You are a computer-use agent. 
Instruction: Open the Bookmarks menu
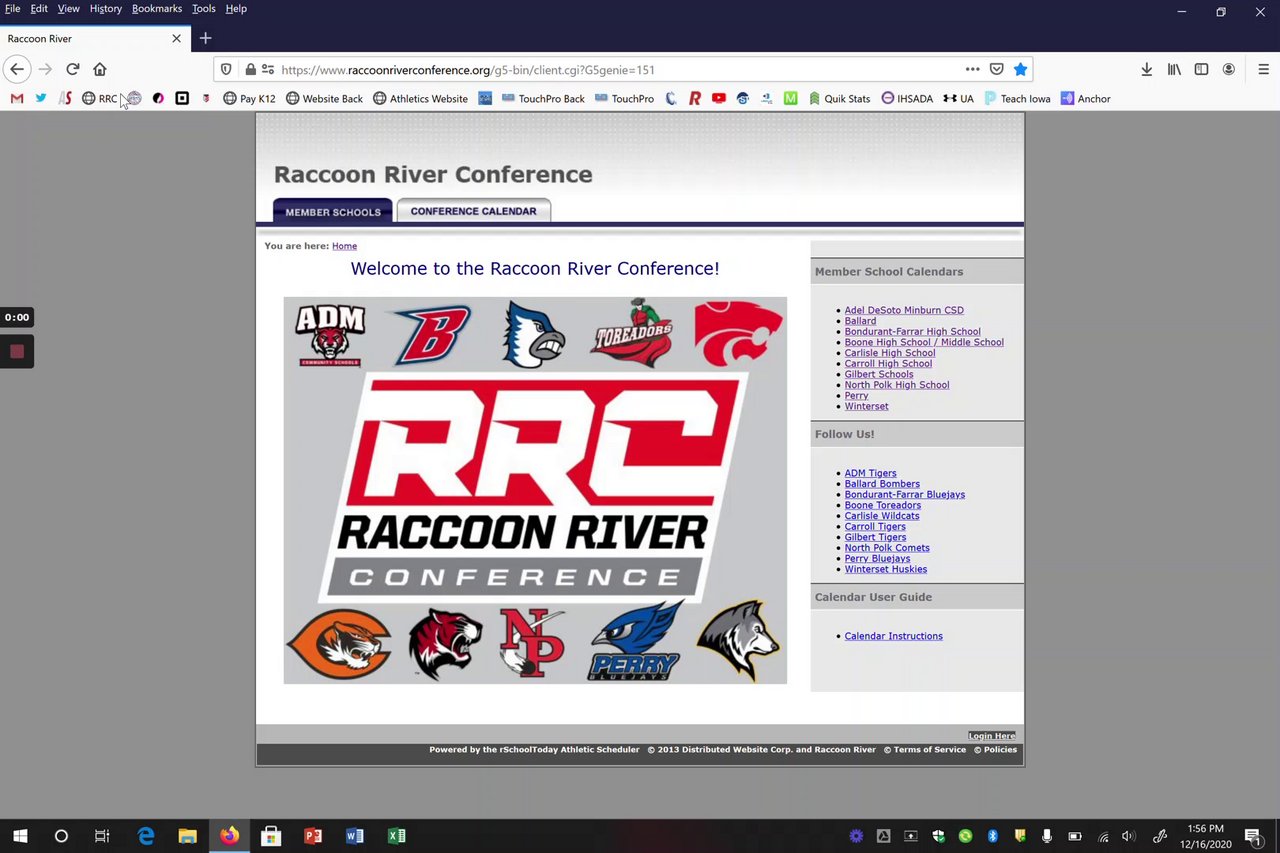pyautogui.click(x=157, y=8)
